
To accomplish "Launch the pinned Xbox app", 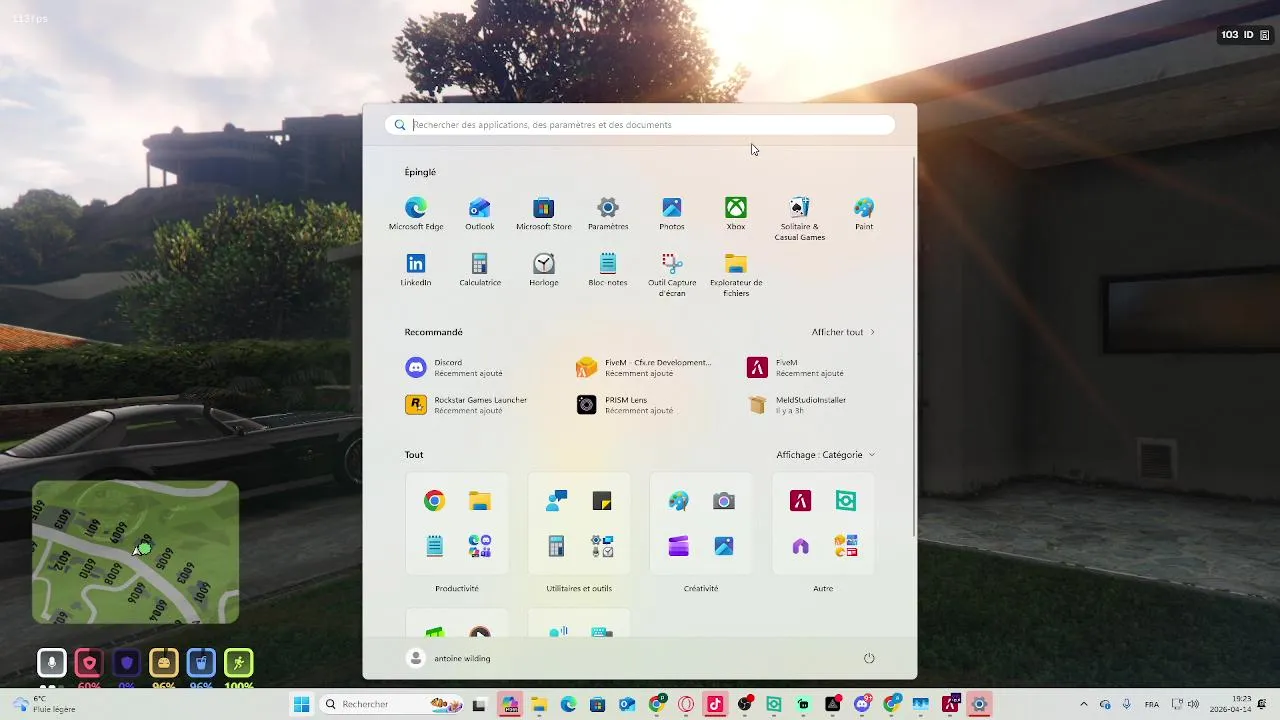I will point(736,213).
